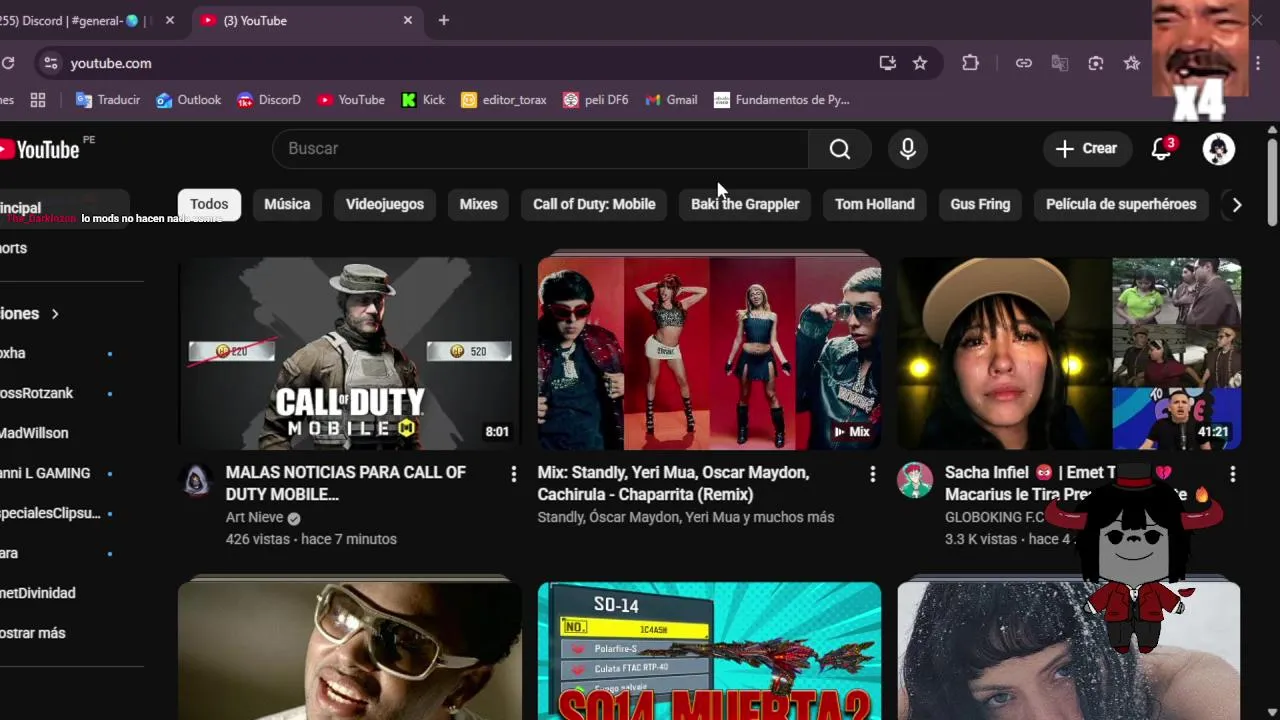Open Outlook bookmark
1280x720 pixels.
tap(188, 100)
